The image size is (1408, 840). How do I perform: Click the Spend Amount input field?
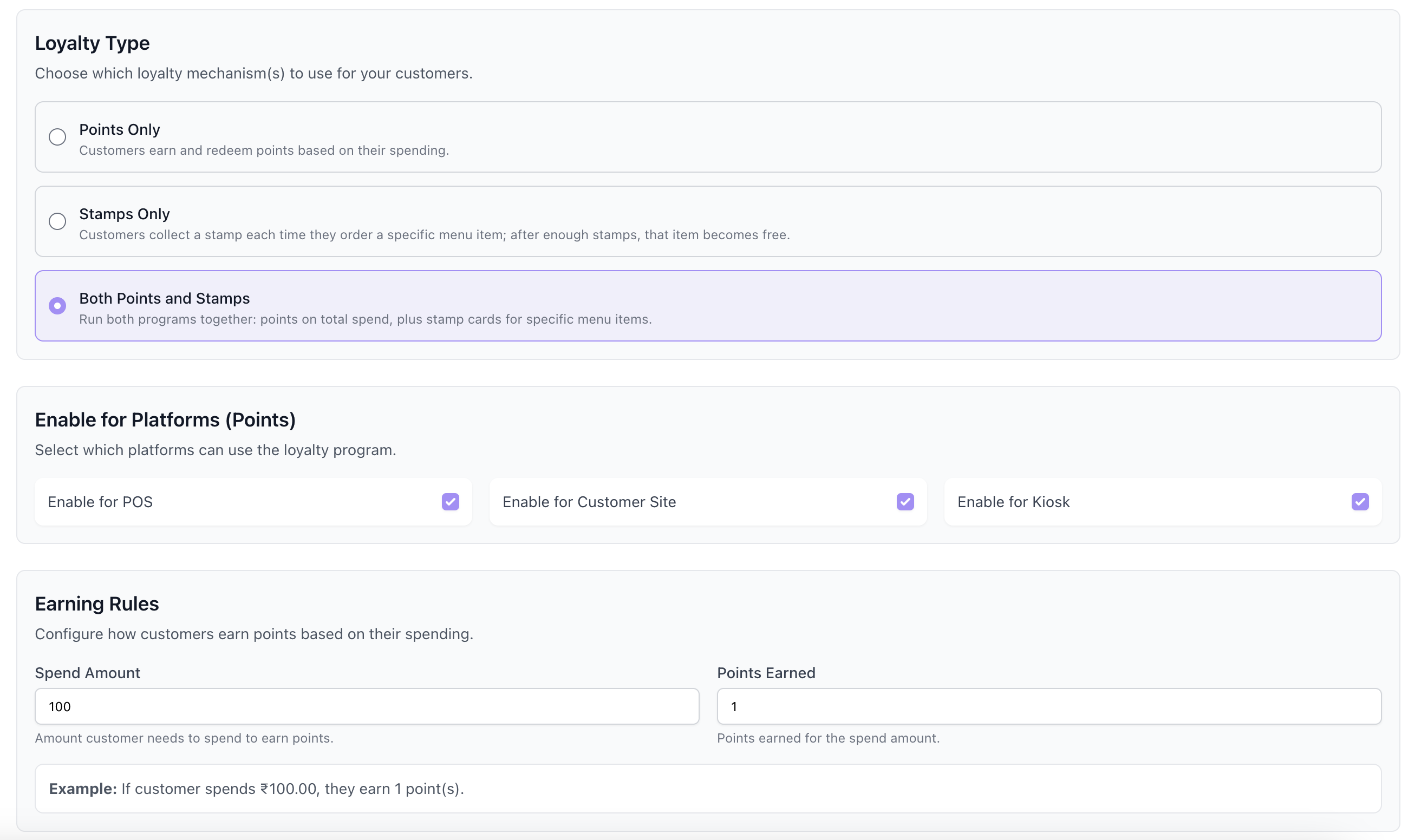click(x=367, y=706)
